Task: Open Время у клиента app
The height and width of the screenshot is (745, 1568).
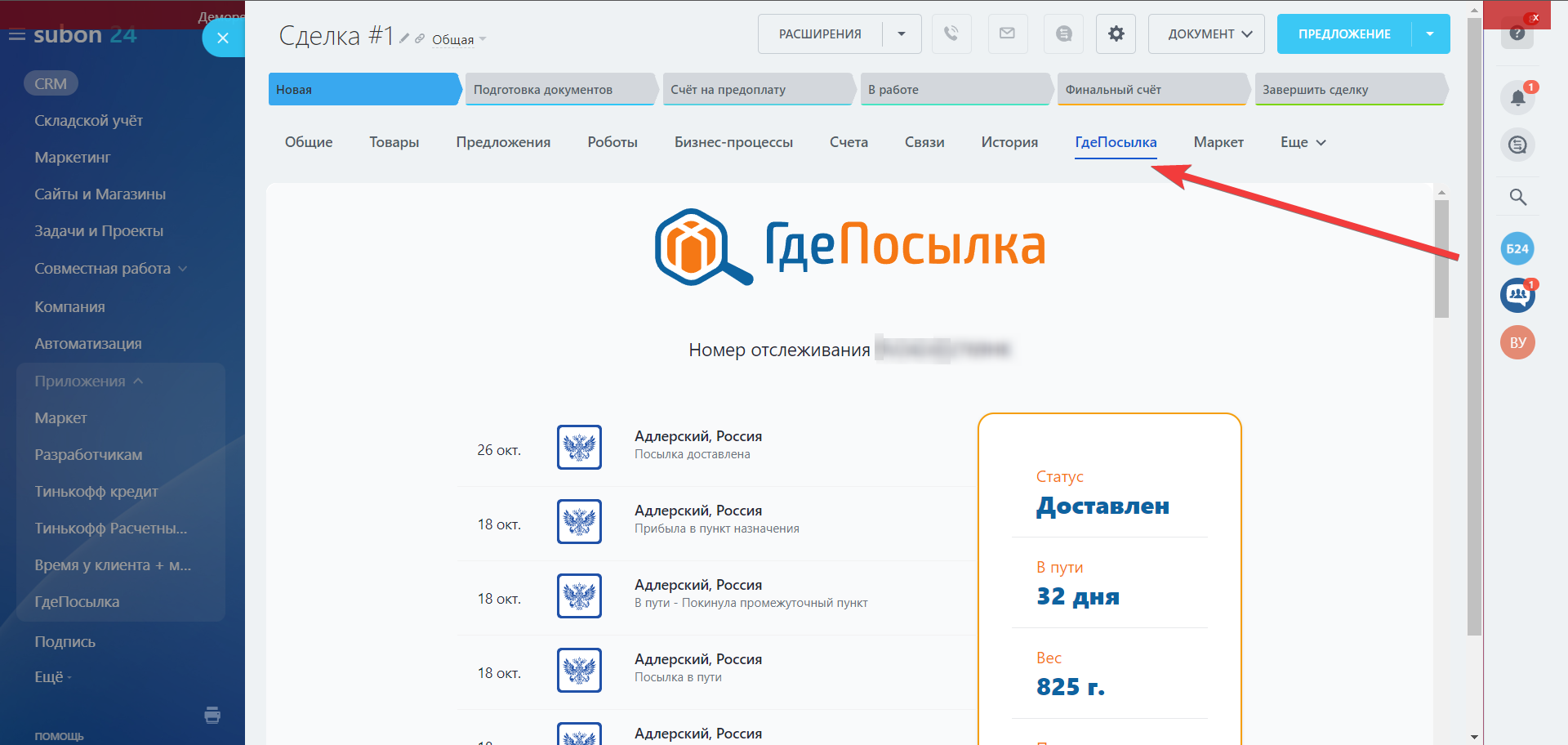Action: pyautogui.click(x=113, y=565)
